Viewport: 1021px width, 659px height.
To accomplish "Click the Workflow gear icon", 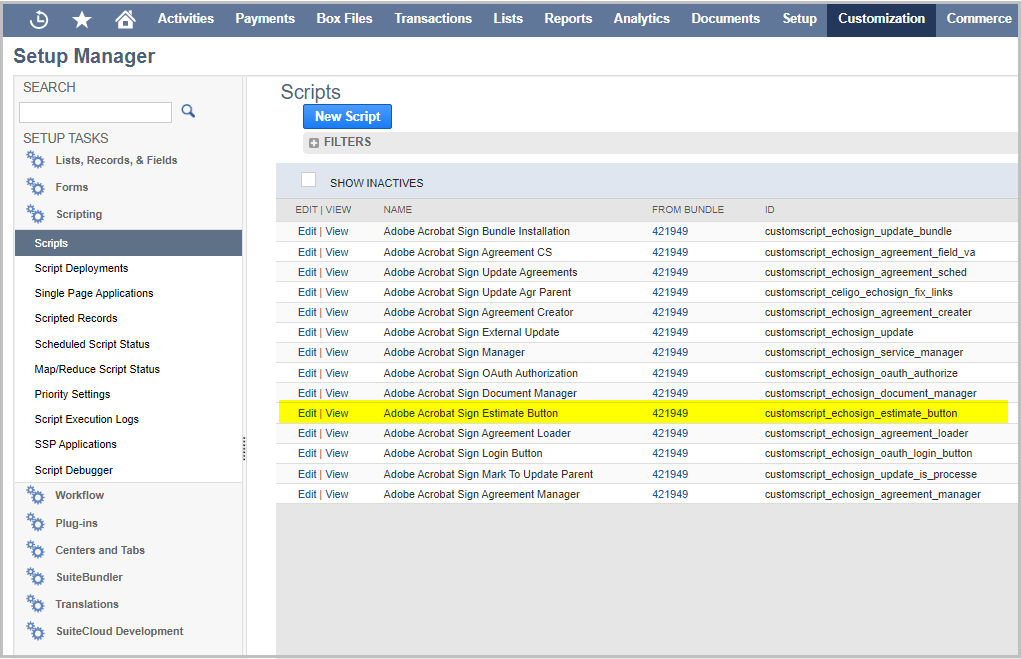I will point(36,496).
